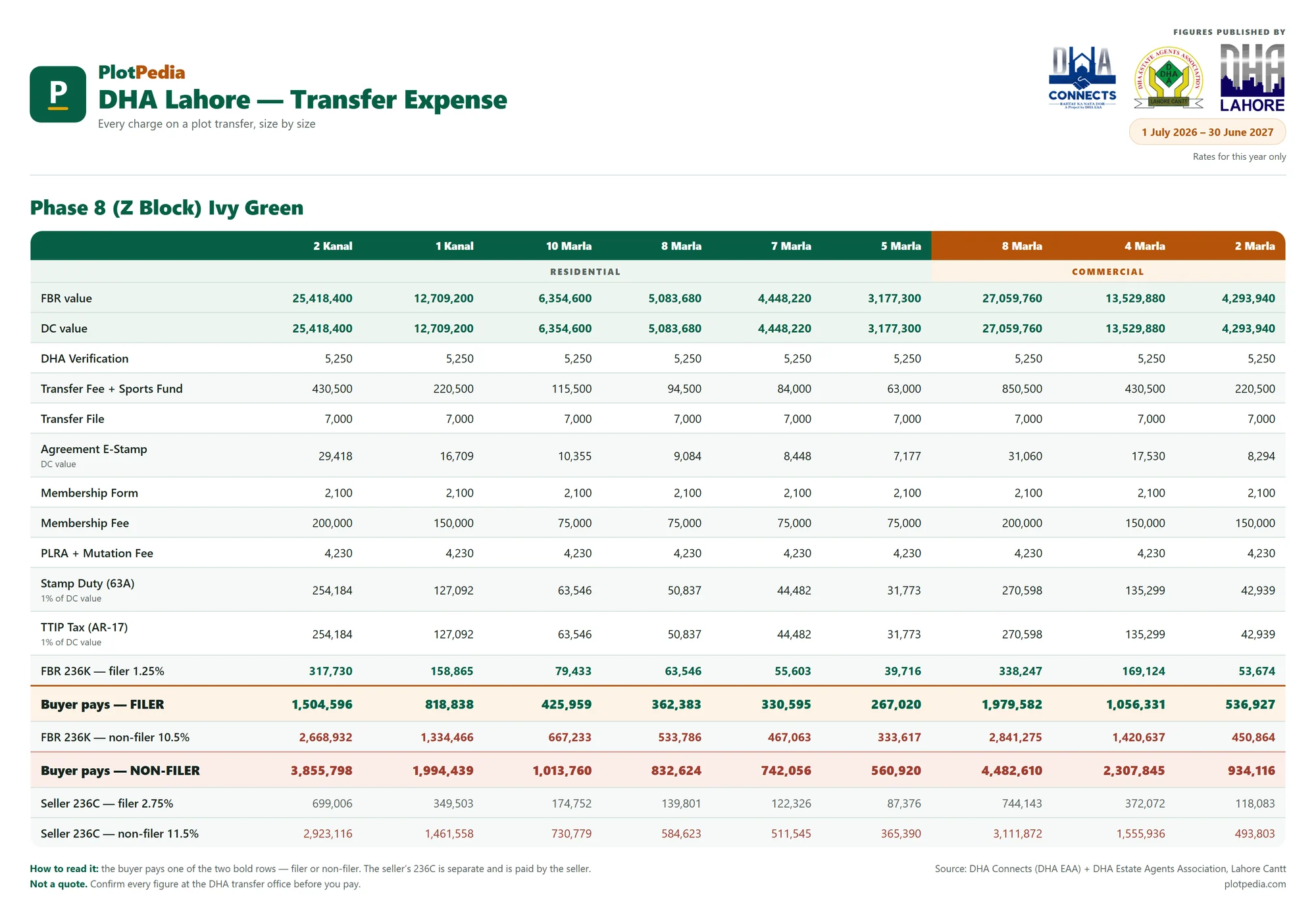Click the commercial 8 Marla non-filer total 4,482,610
1316x905 pixels.
(1012, 771)
